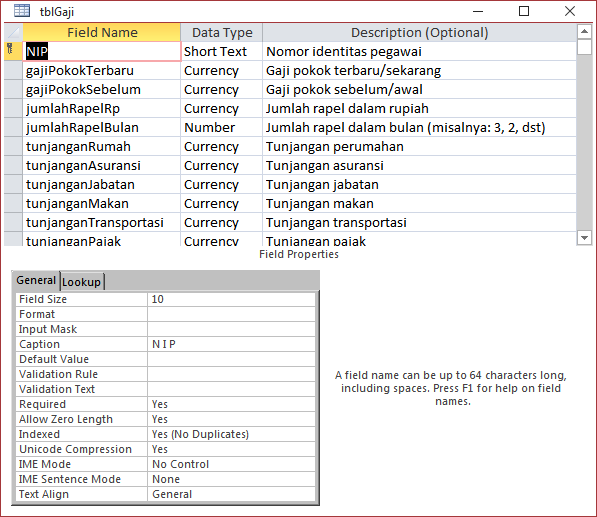Open Currency data type for jumlahRapelRp
597x517 pixels.
click(222, 108)
